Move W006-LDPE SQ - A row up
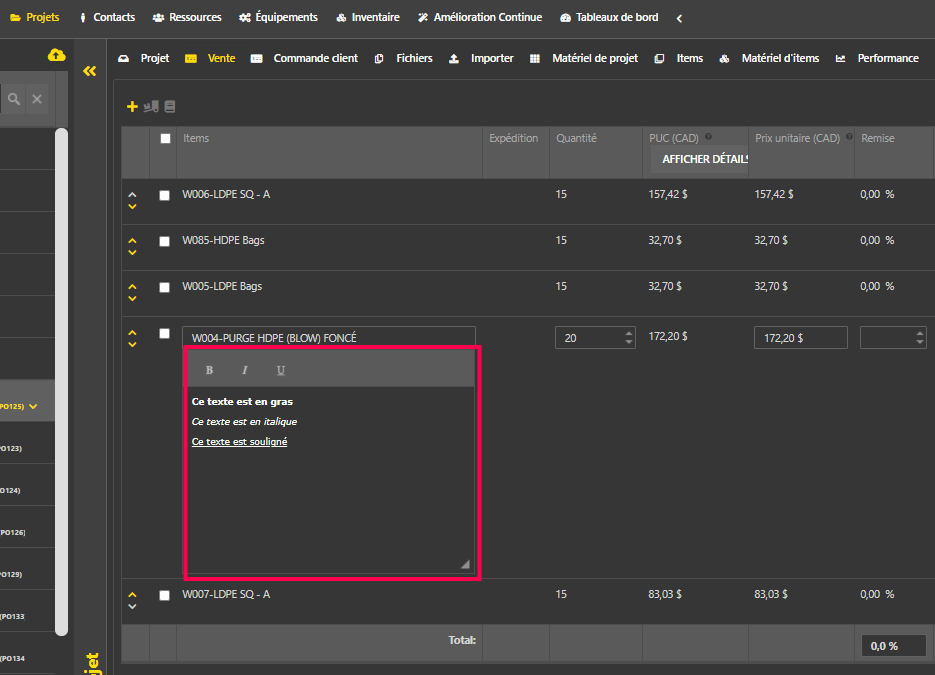 pos(132,194)
